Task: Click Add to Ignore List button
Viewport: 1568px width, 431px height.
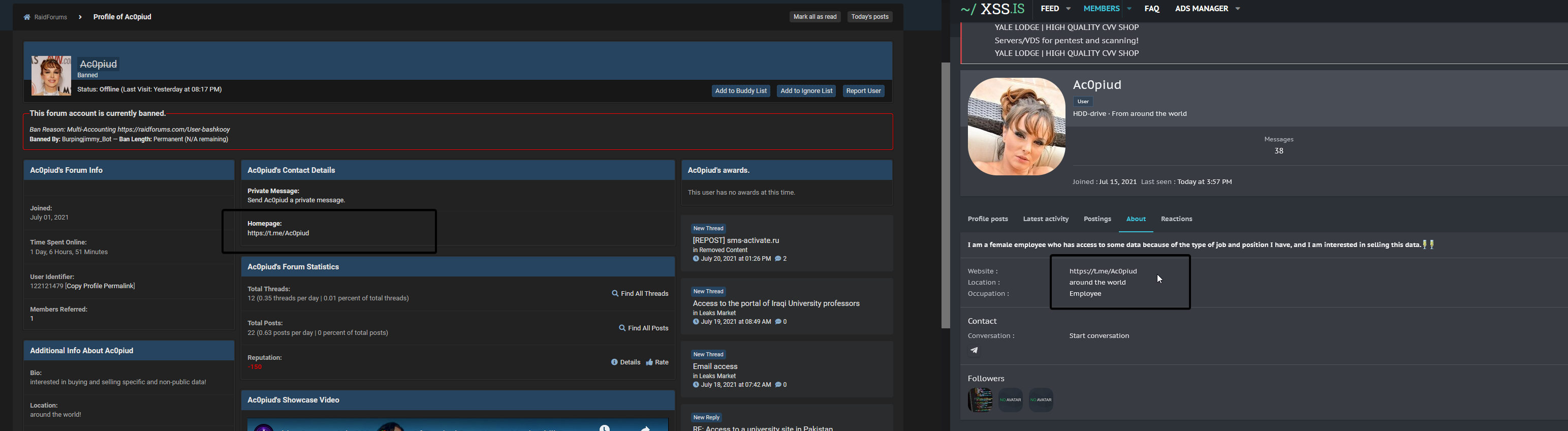Action: pyautogui.click(x=806, y=90)
